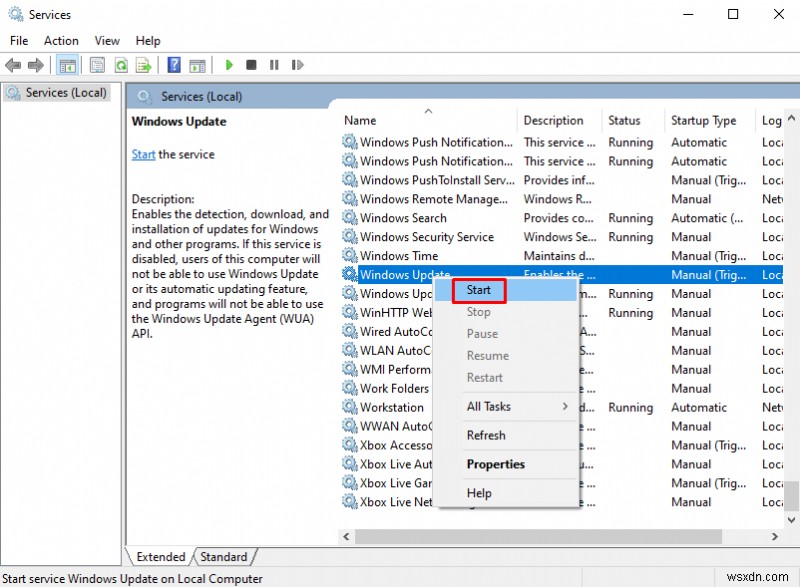Select the Windows Remote Manage... row name
800x587 pixels.
(x=434, y=199)
